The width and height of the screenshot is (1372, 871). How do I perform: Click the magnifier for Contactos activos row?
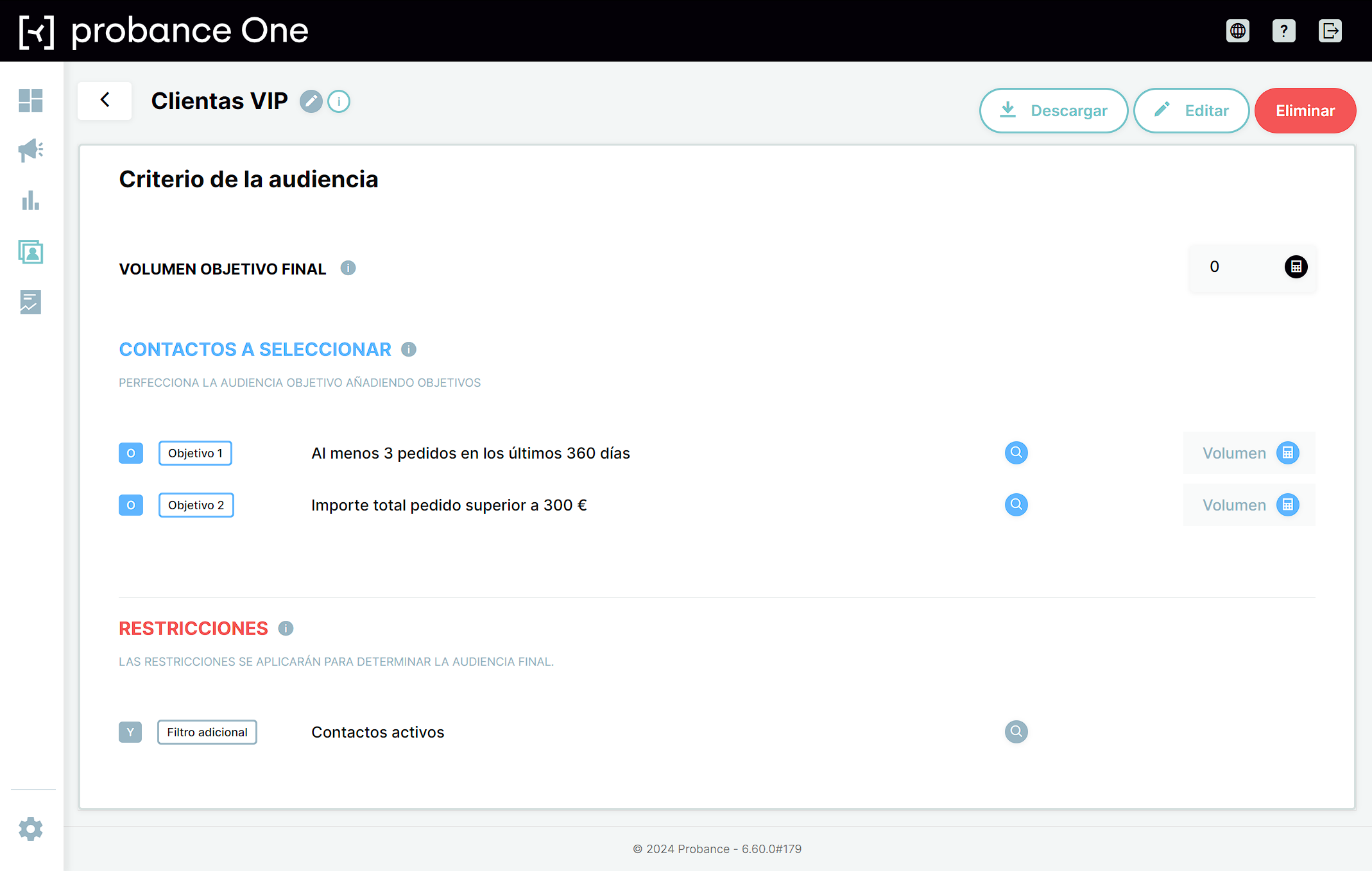tap(1016, 732)
